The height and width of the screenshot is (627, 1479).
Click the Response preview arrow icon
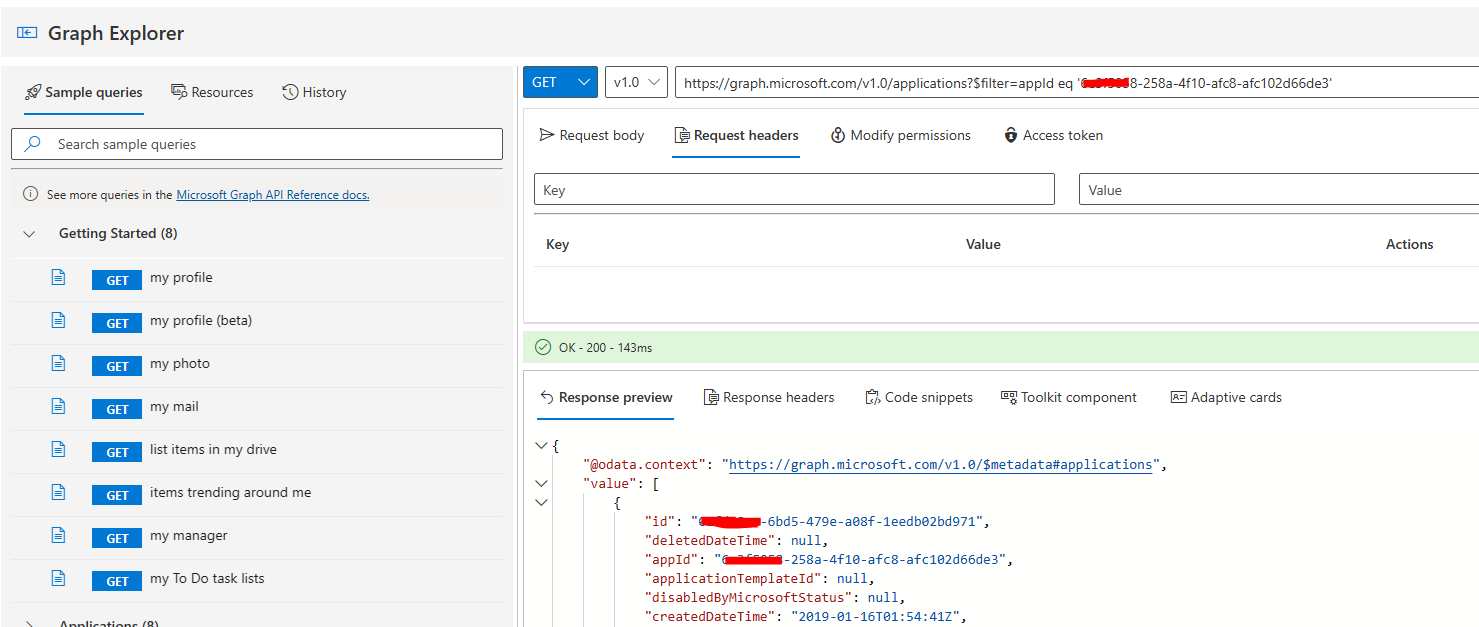(547, 397)
